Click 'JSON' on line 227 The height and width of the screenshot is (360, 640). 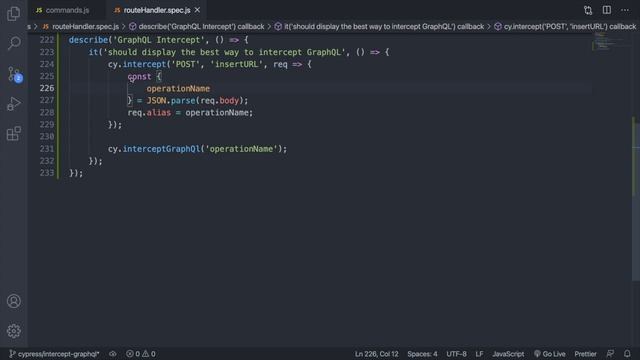point(157,100)
